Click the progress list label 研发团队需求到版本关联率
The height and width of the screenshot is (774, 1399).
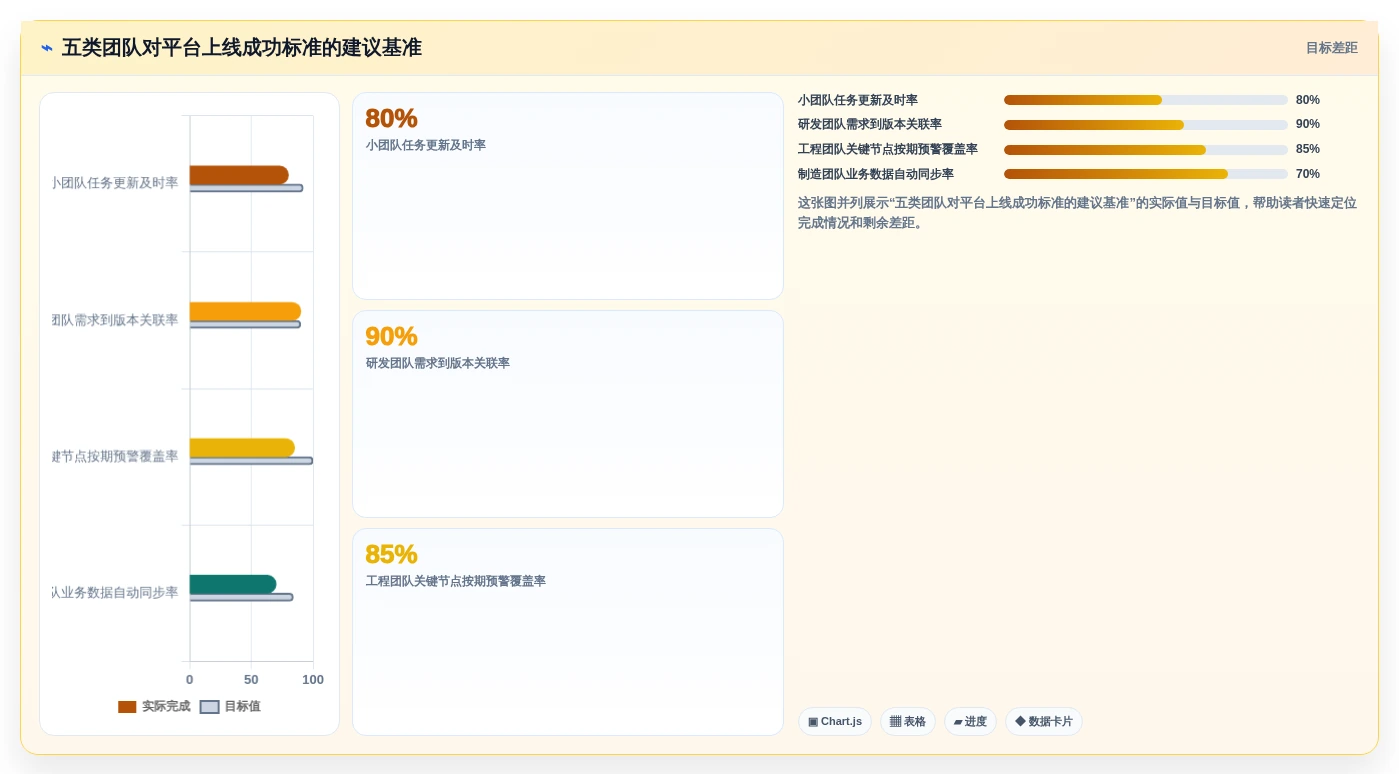[x=870, y=124]
